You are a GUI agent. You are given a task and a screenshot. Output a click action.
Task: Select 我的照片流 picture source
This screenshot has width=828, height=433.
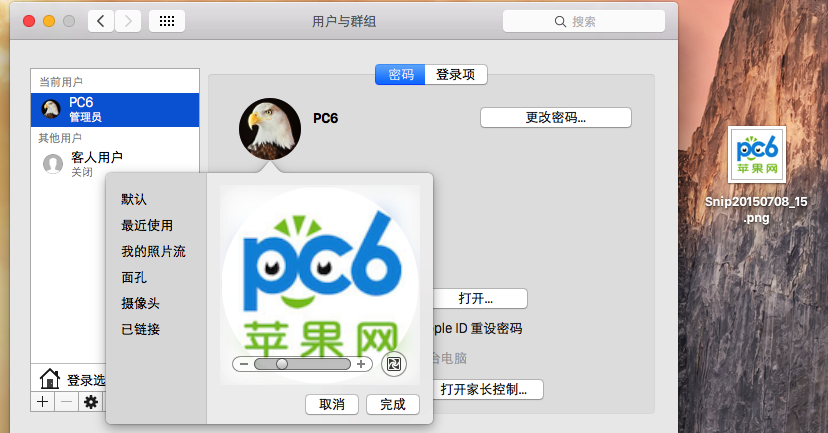[154, 251]
